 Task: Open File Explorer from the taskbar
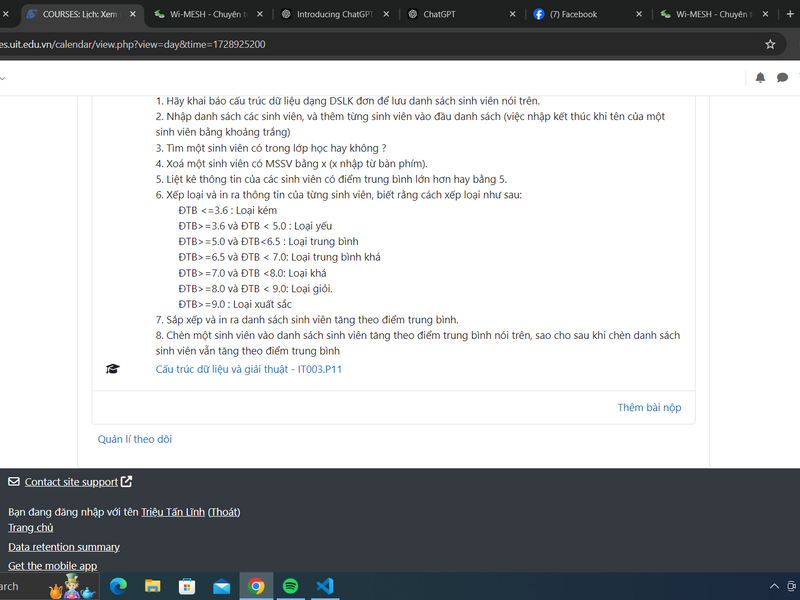153,586
